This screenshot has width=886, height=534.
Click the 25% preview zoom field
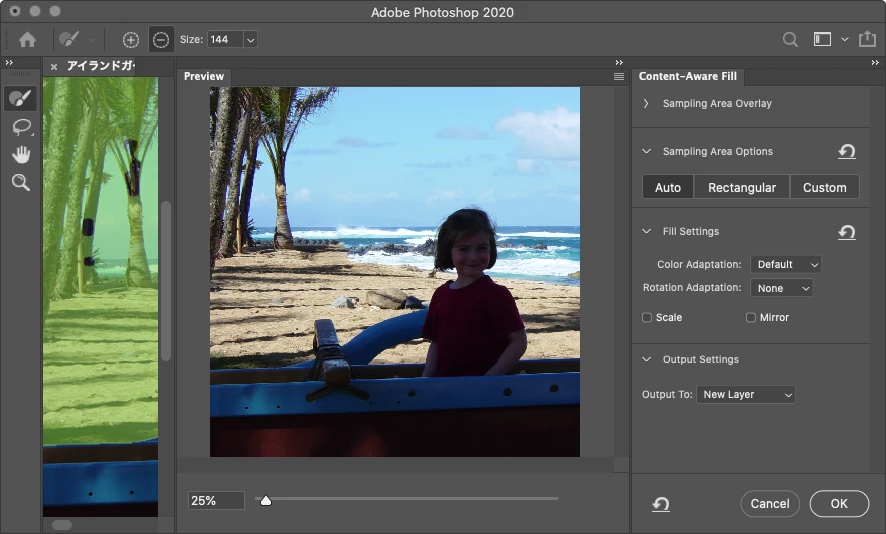tap(216, 501)
